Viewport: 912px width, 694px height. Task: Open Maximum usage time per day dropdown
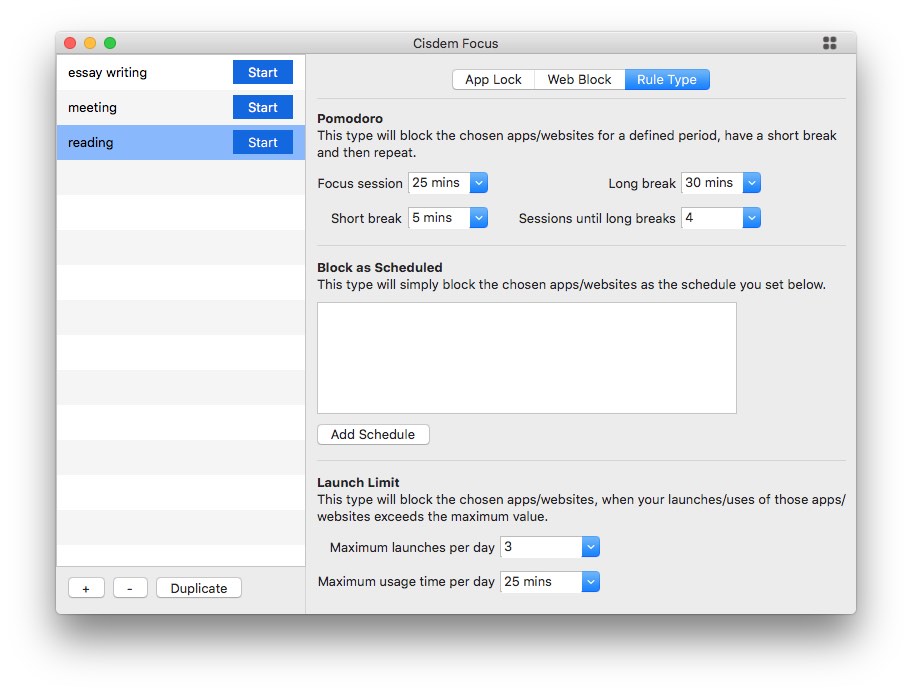(590, 582)
